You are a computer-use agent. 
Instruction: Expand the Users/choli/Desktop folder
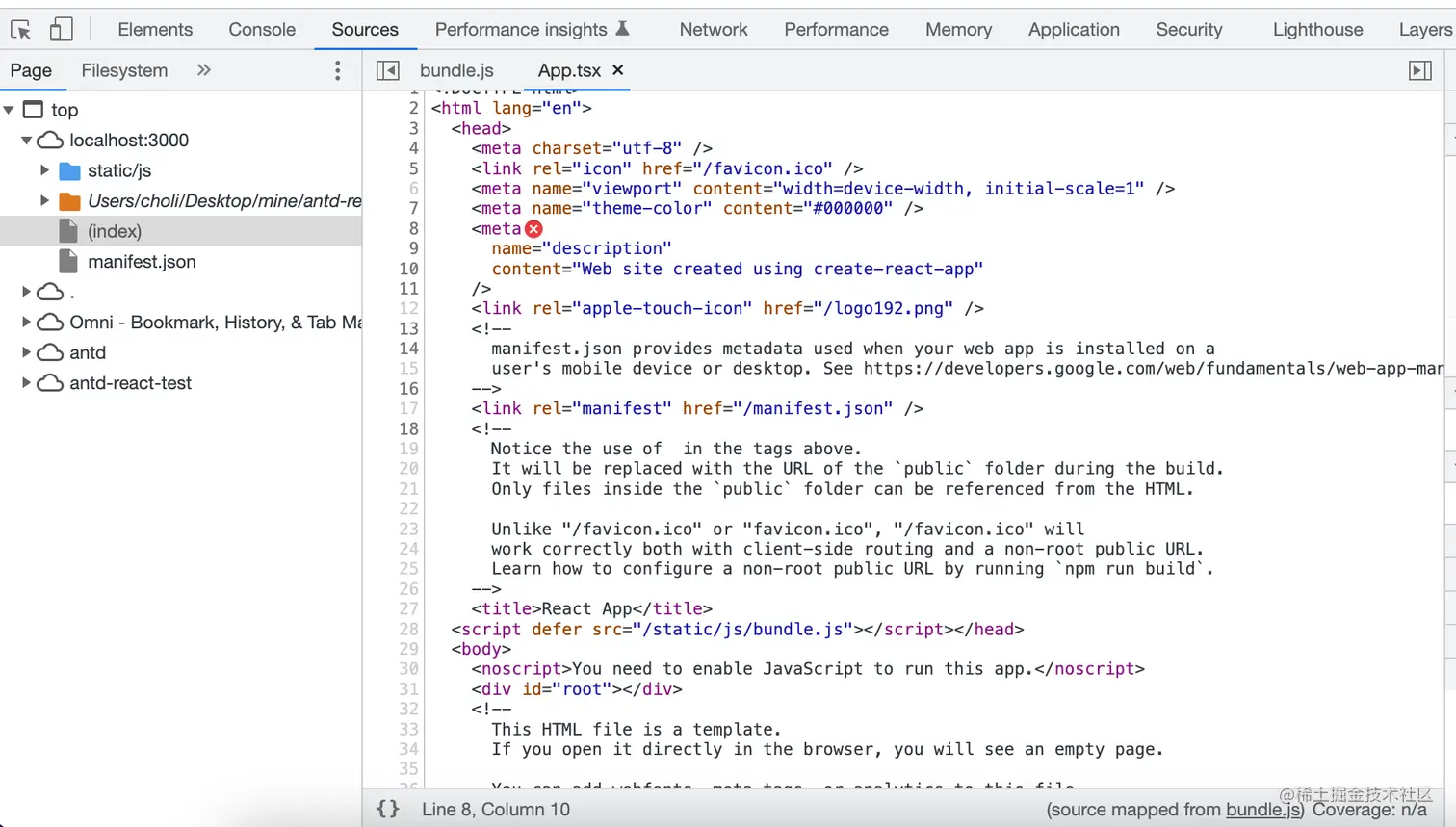[44, 201]
